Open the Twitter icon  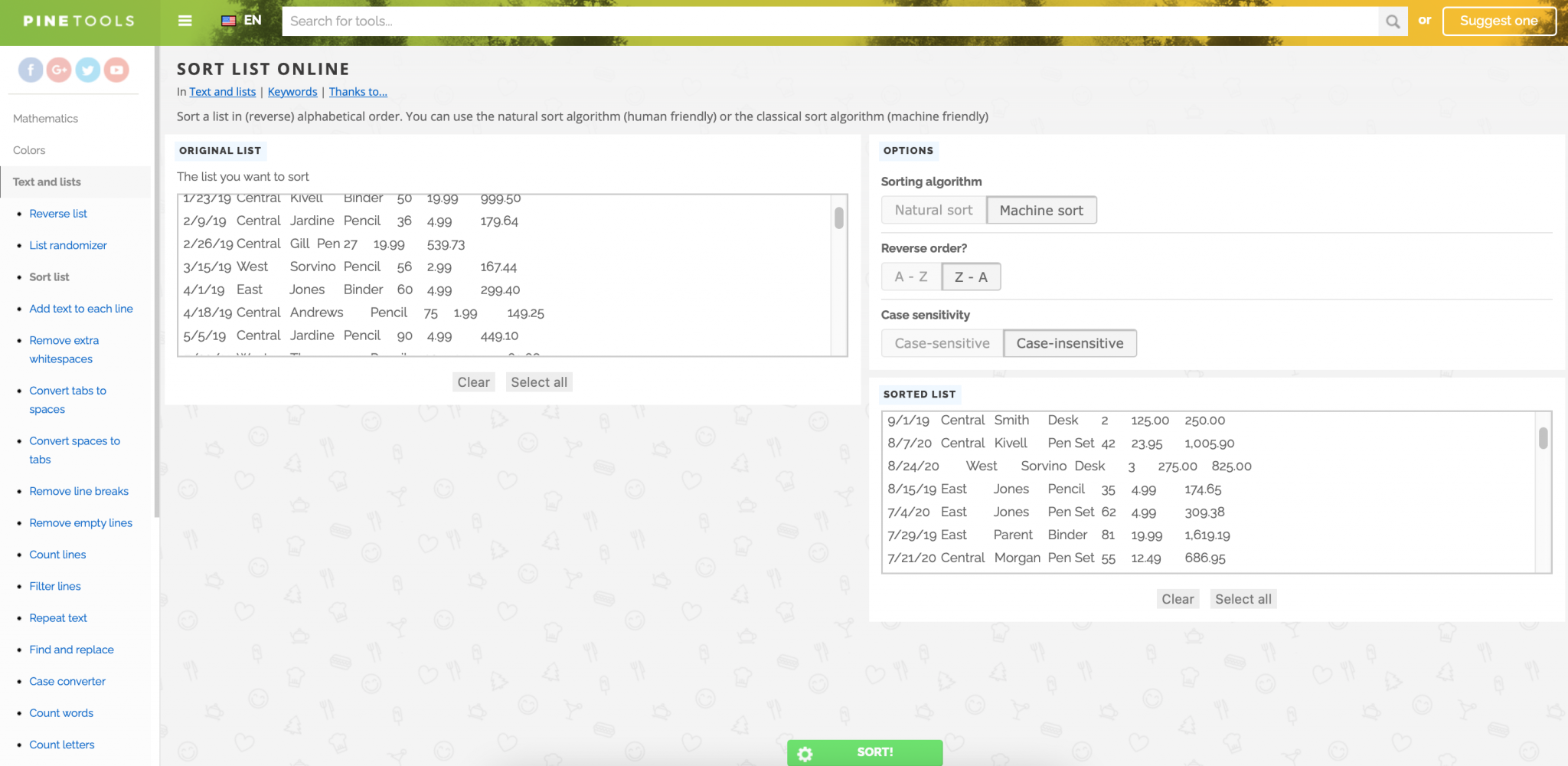[x=87, y=70]
